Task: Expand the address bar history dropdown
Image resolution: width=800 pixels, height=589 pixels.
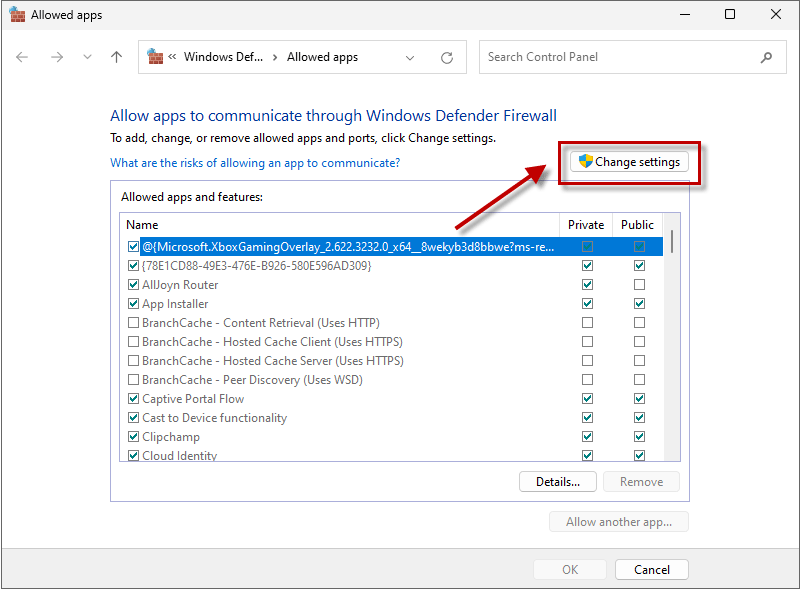Action: click(x=410, y=58)
